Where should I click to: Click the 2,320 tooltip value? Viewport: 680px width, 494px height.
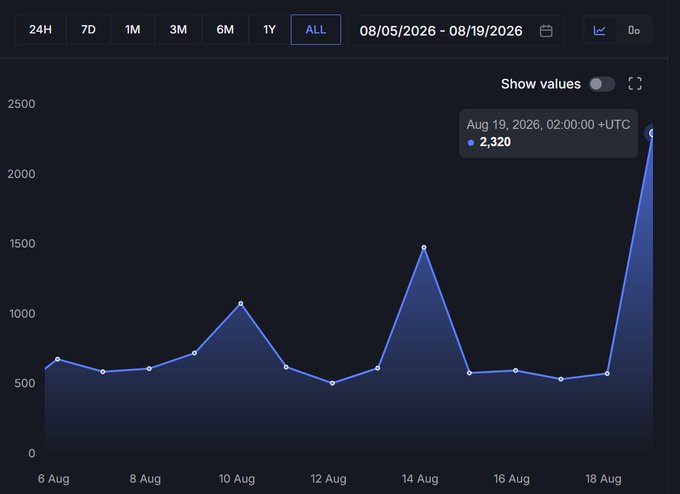pyautogui.click(x=495, y=142)
